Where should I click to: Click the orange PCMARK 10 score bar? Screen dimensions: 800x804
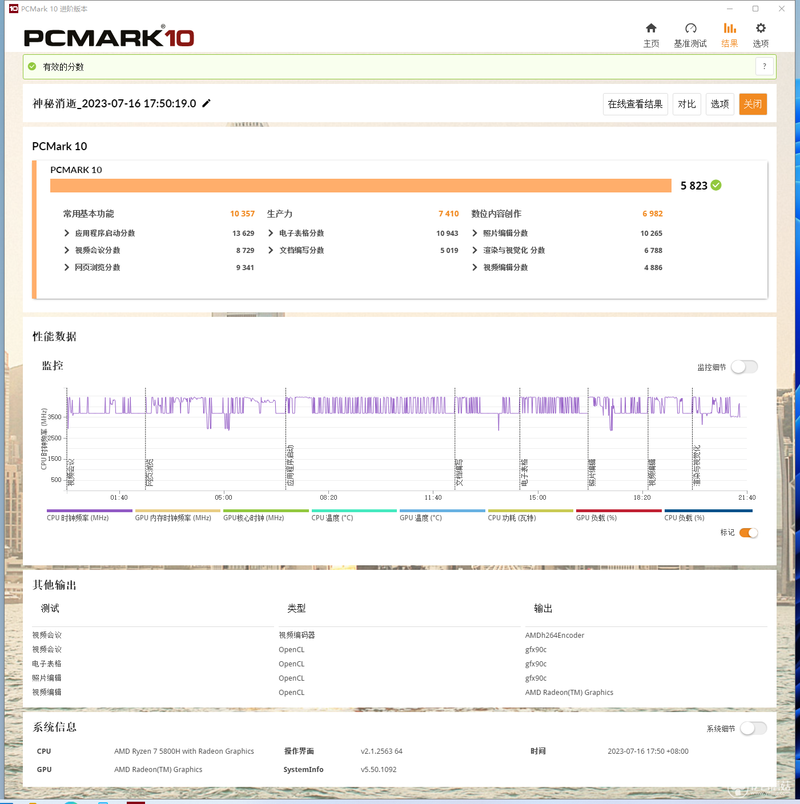[361, 186]
